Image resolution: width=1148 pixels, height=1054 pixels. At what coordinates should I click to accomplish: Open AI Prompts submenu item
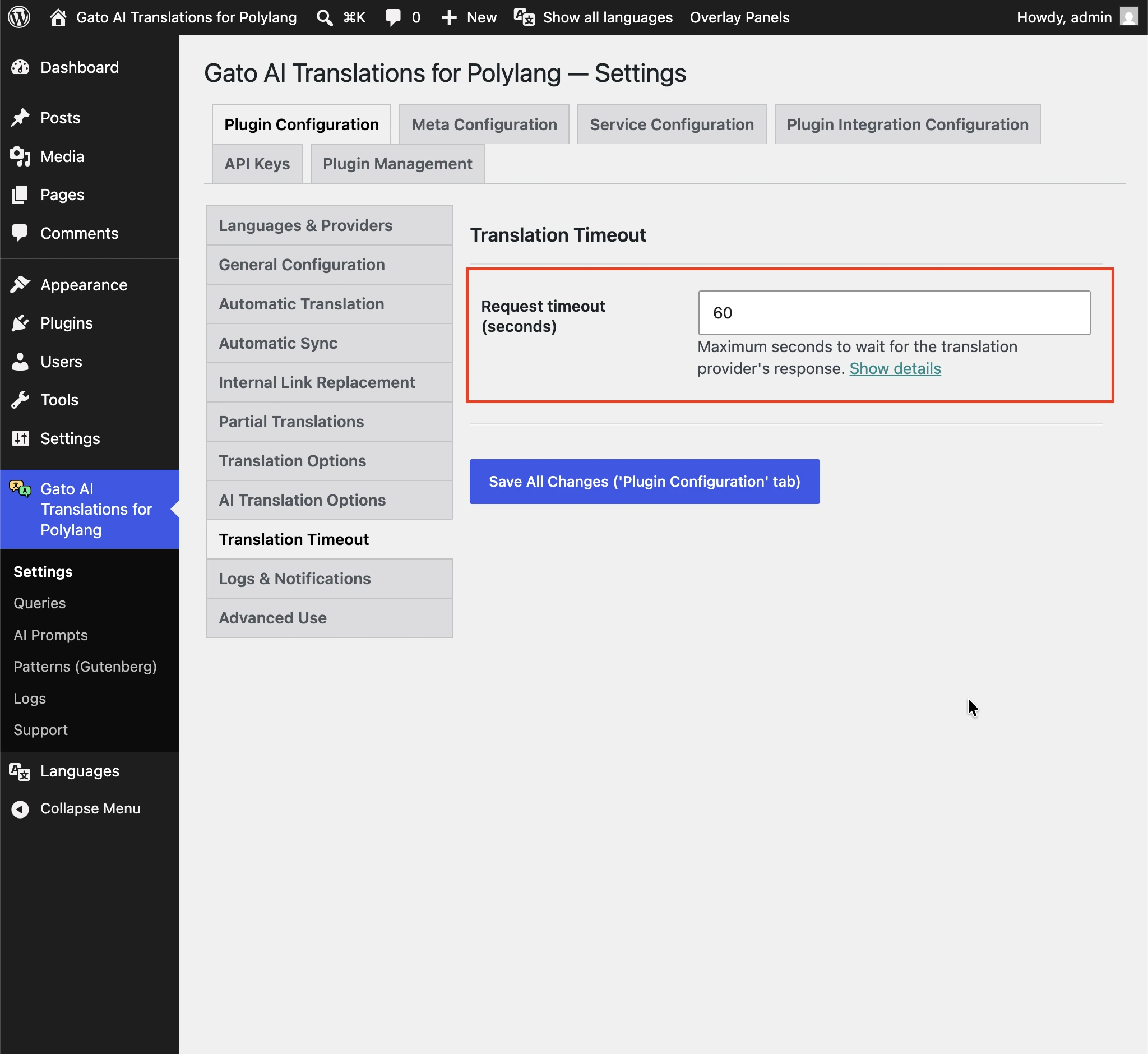click(50, 635)
